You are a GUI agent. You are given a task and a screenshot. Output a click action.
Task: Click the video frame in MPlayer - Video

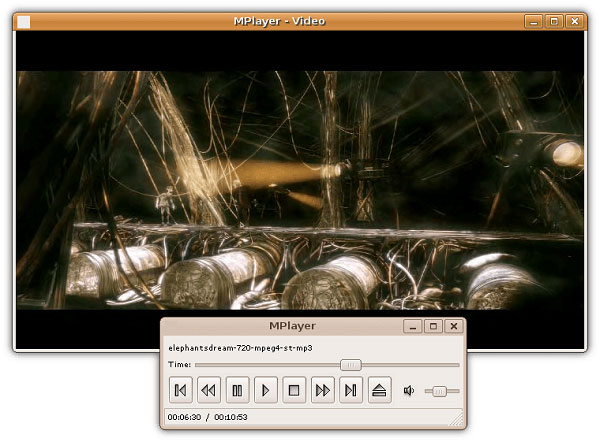(300, 190)
